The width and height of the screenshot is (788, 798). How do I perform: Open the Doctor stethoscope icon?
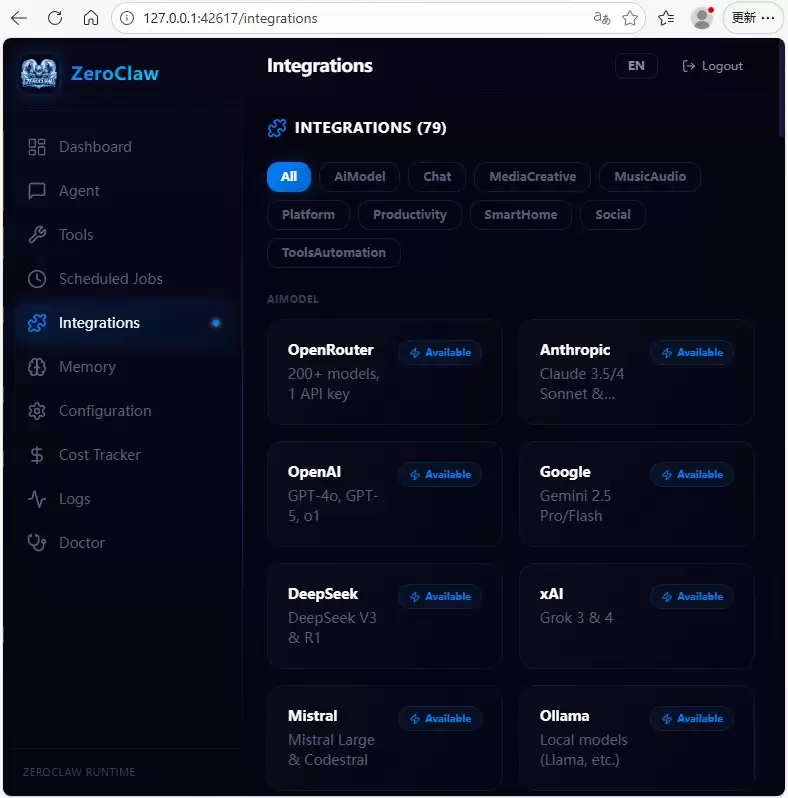pyautogui.click(x=37, y=543)
